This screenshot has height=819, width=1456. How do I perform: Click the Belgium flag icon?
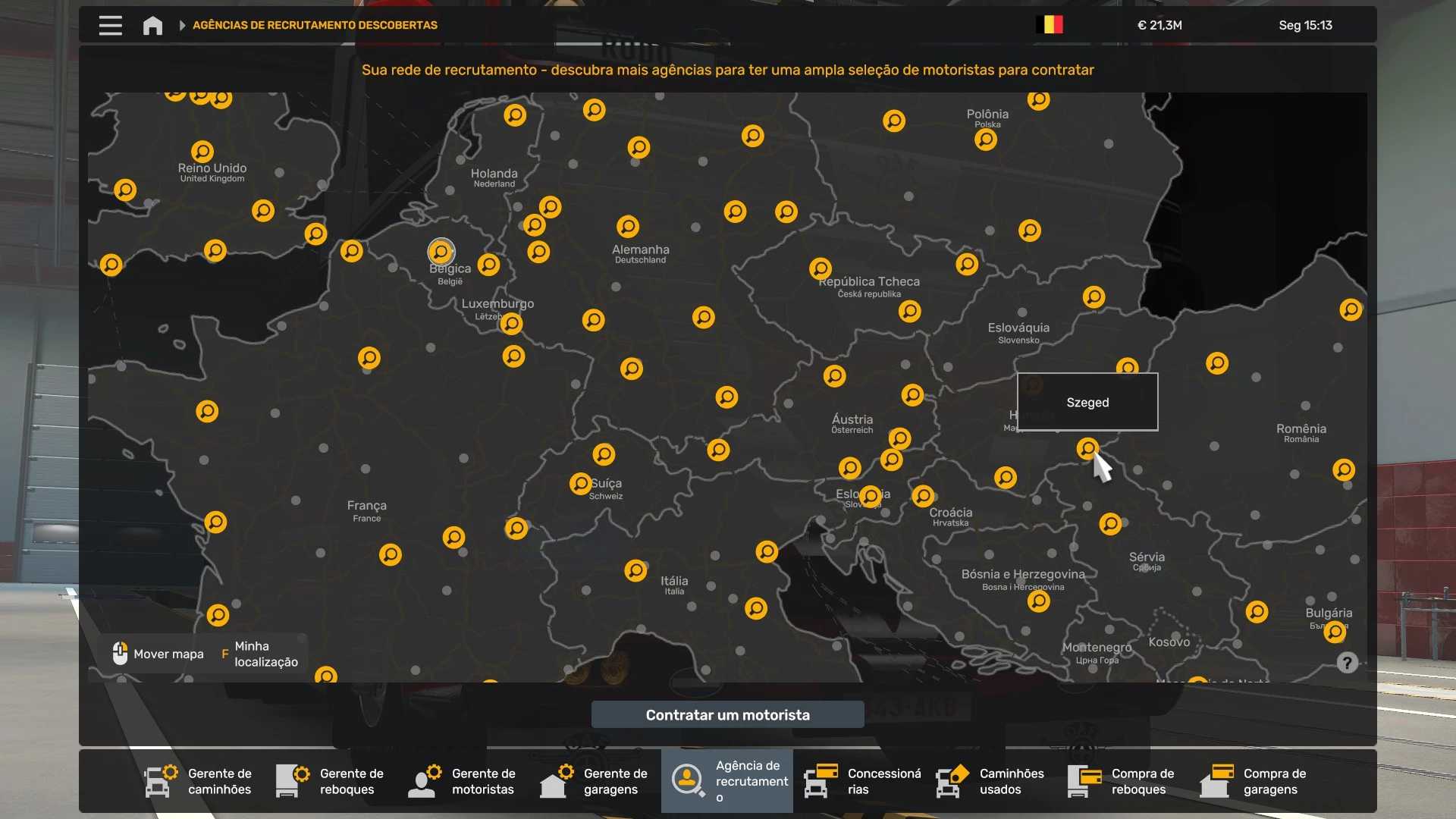(1050, 25)
